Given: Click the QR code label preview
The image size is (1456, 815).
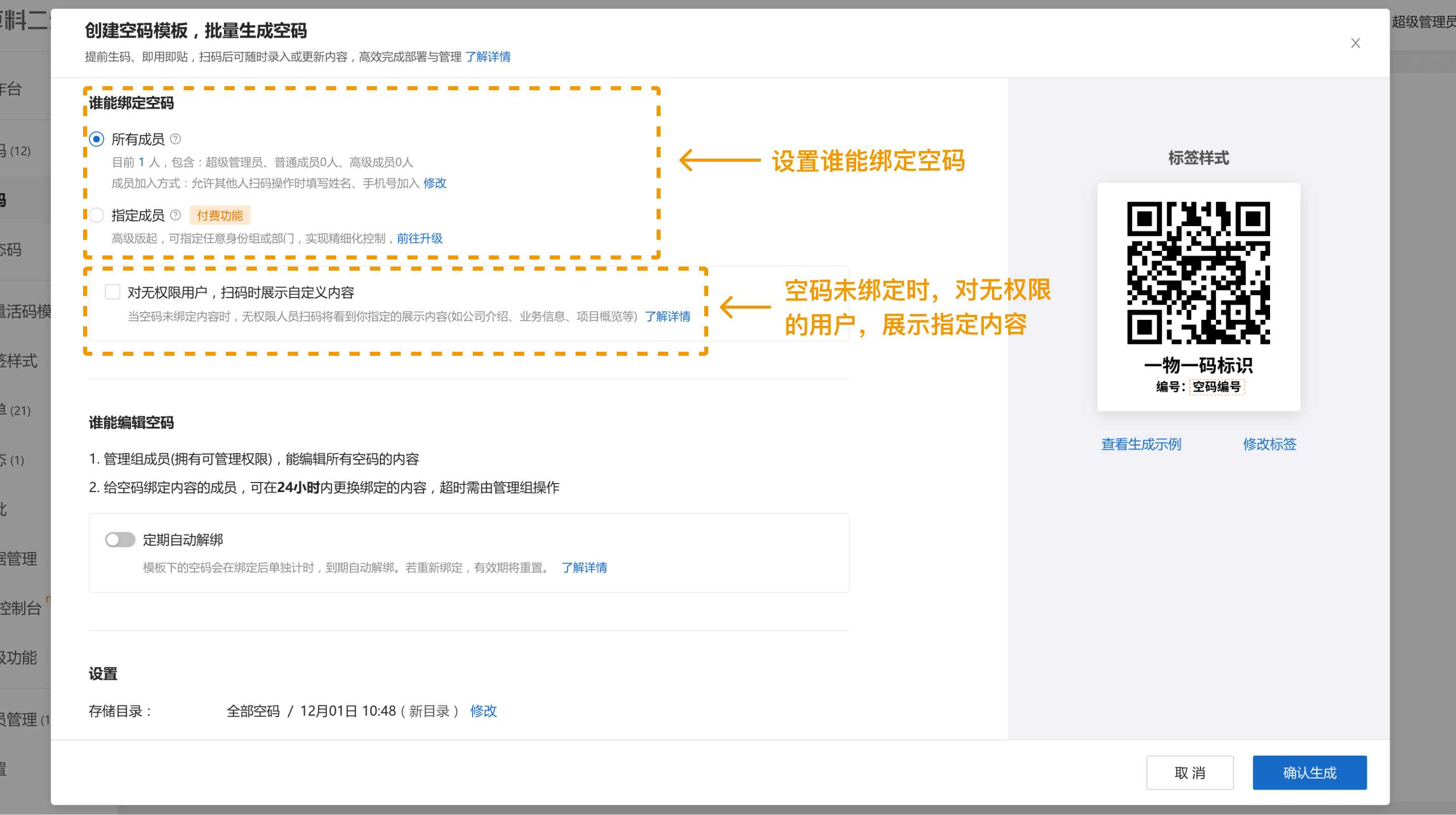Looking at the screenshot, I should 1198,297.
